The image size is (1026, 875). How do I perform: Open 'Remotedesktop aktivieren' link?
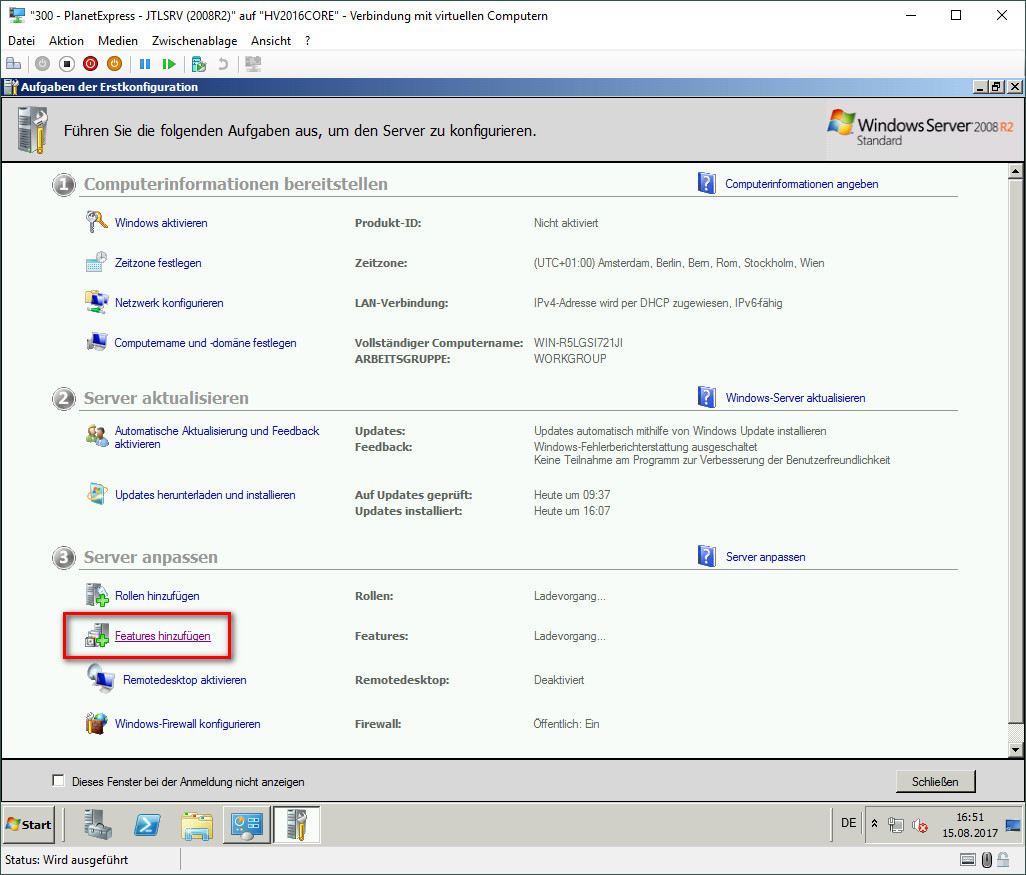[184, 680]
